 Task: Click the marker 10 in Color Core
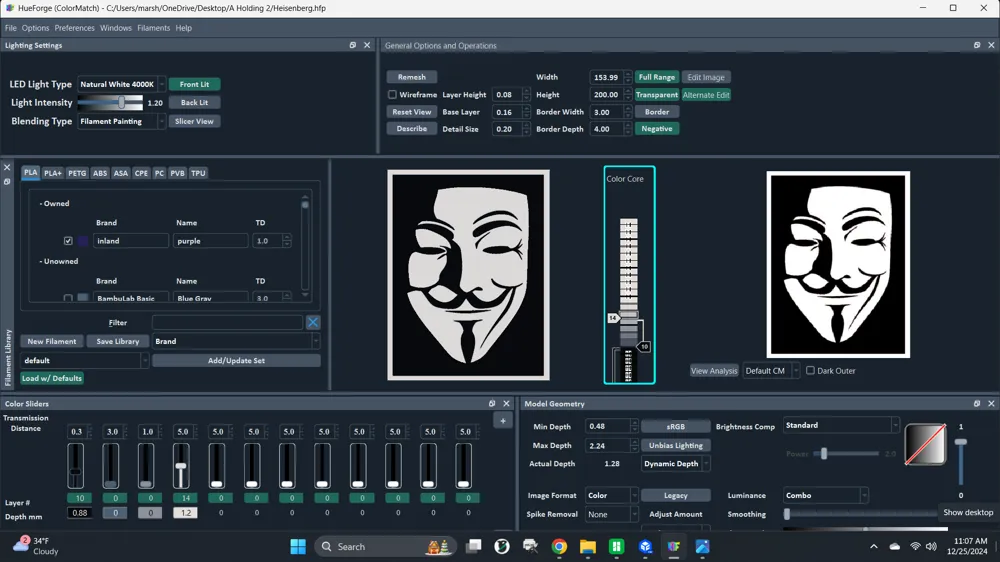point(644,346)
